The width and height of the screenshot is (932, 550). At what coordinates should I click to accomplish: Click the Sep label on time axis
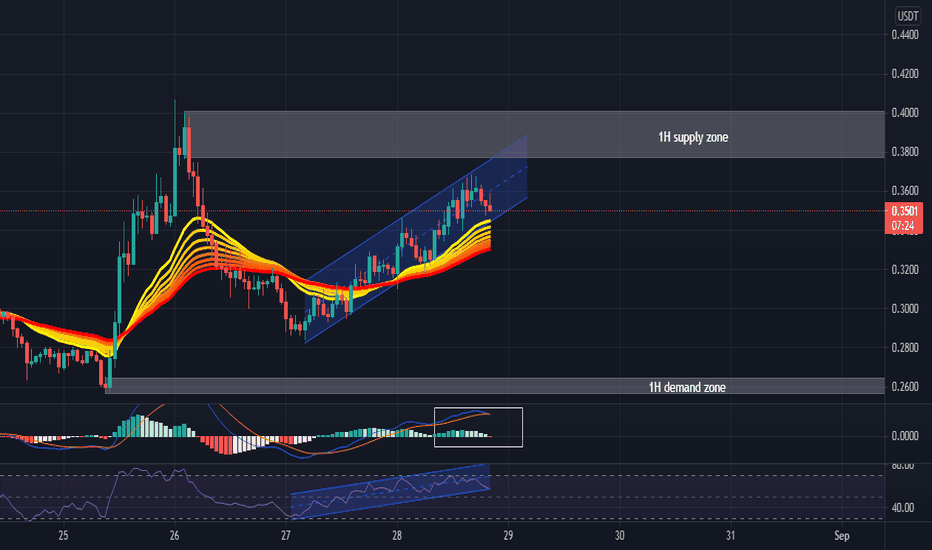tap(842, 536)
